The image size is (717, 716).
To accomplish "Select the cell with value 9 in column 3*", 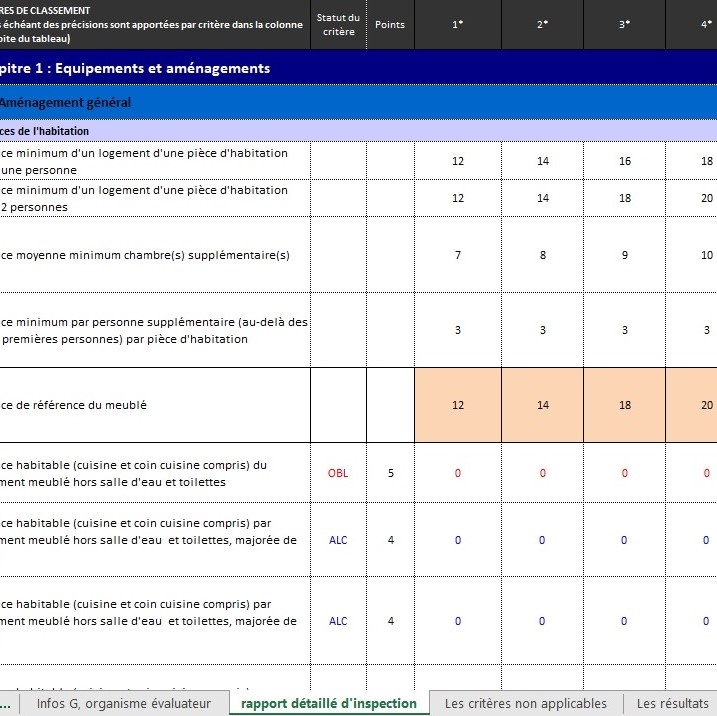I will (x=625, y=255).
